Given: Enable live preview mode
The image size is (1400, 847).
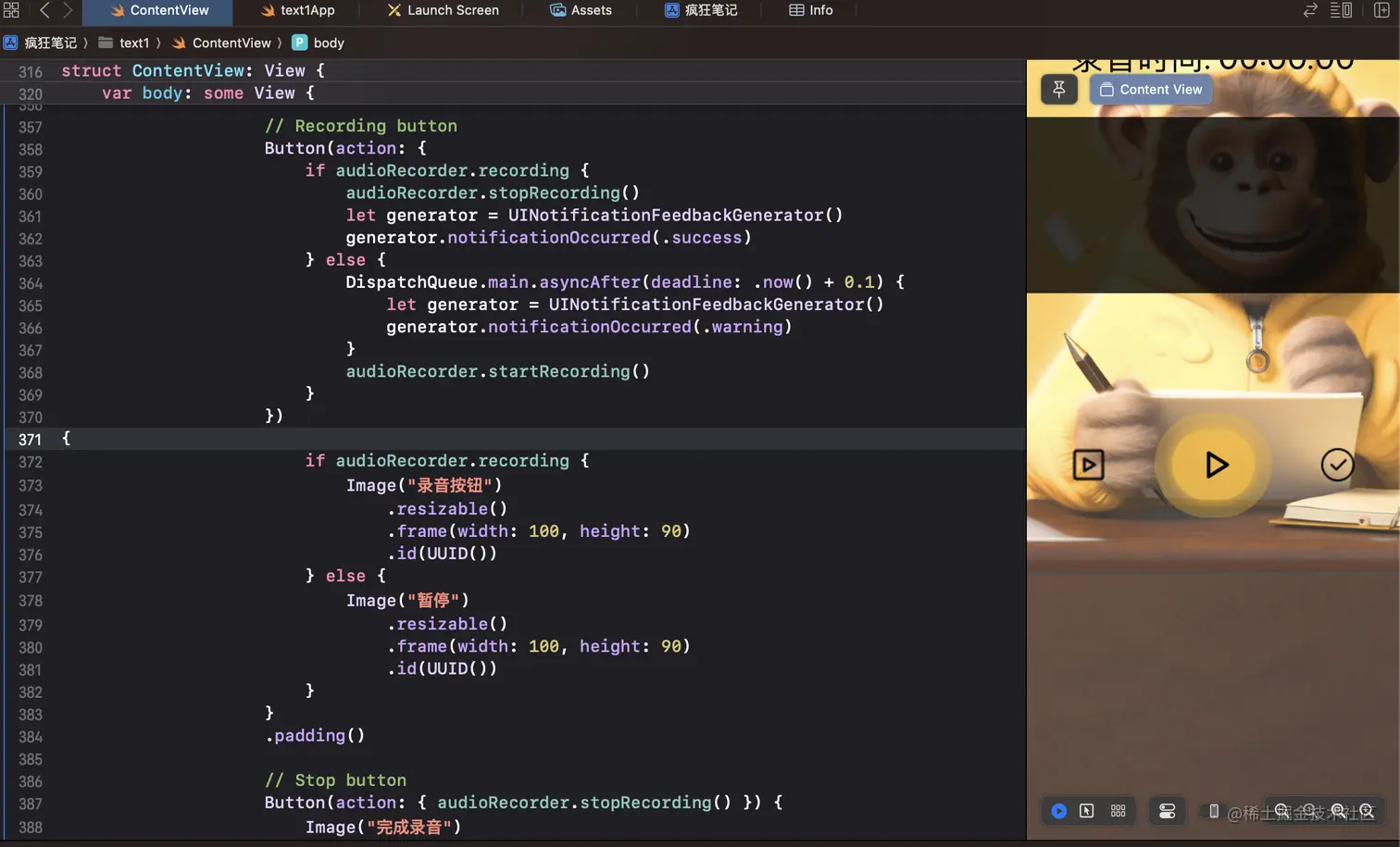Looking at the screenshot, I should coord(1058,811).
